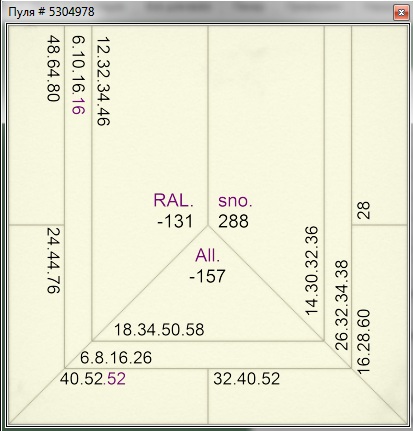Select the RAL. player name
The height and width of the screenshot is (431, 413).
pyautogui.click(x=173, y=200)
